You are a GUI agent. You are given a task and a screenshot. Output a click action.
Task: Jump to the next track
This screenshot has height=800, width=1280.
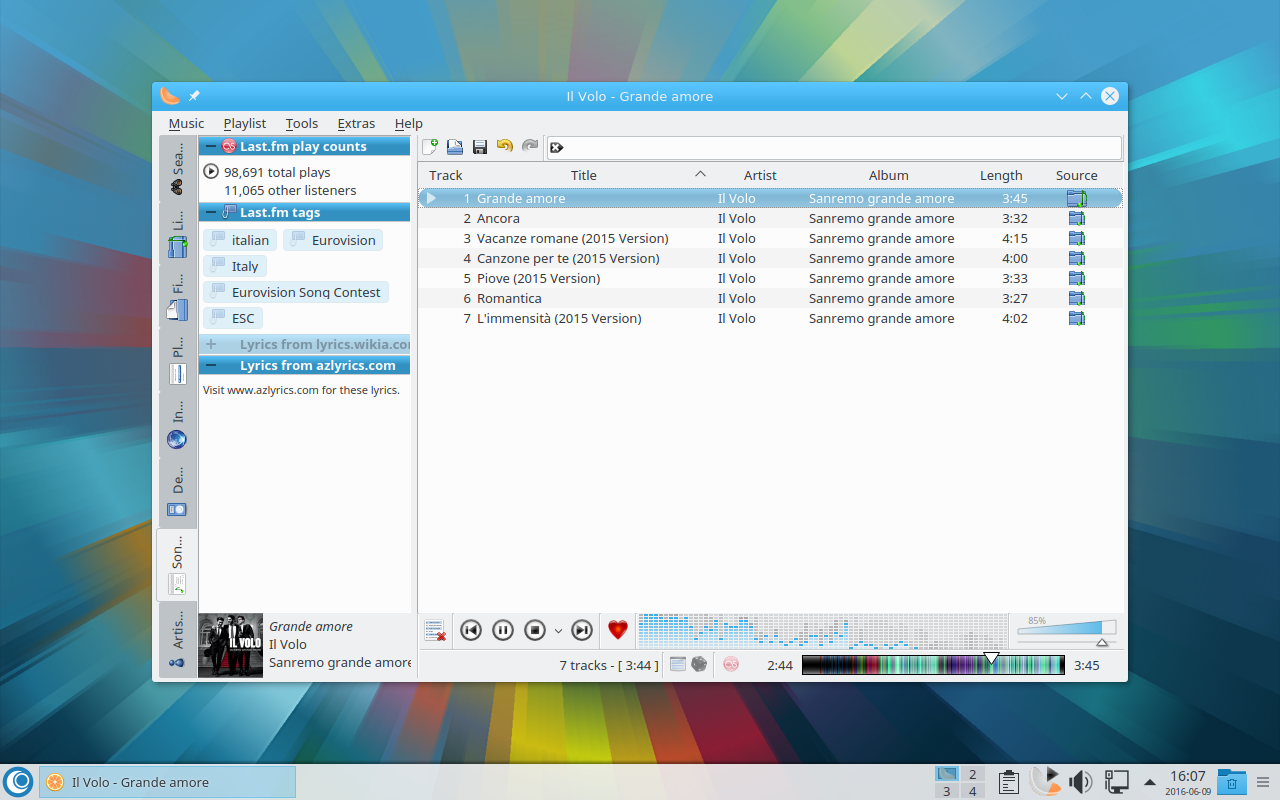coord(582,630)
